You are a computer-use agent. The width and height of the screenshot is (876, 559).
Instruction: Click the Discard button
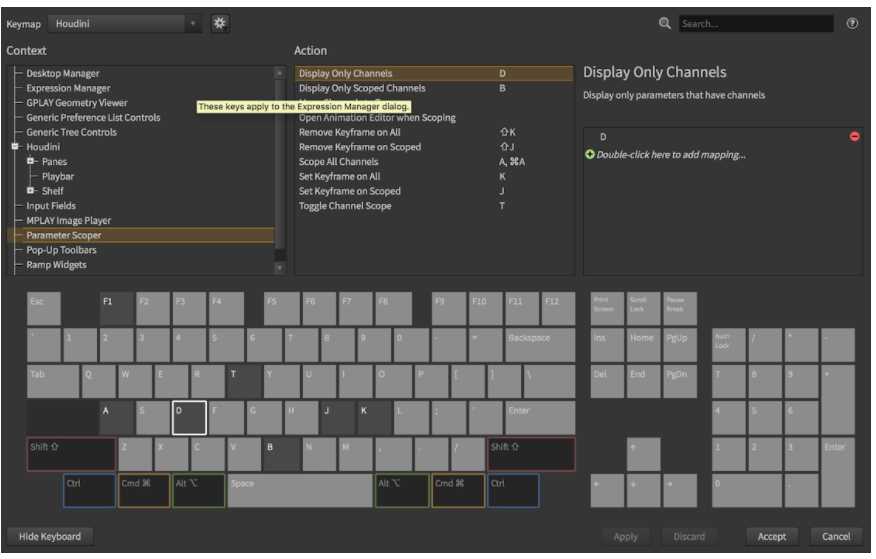click(689, 536)
